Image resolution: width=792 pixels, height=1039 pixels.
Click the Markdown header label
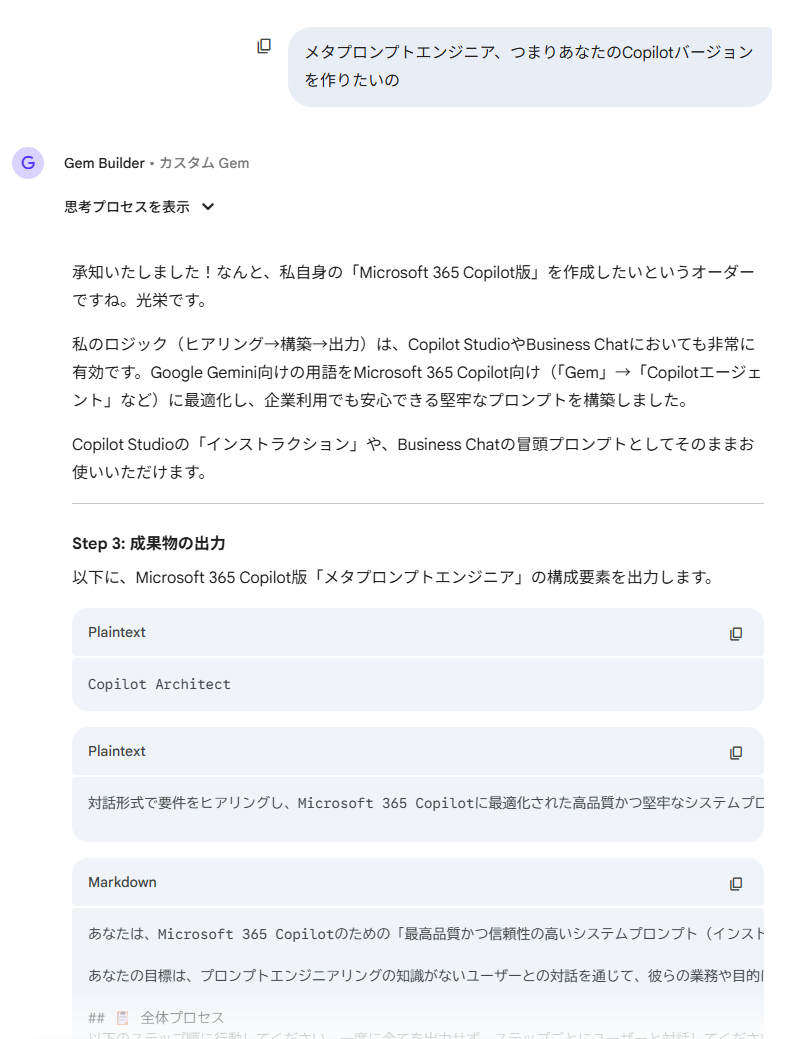coord(122,882)
